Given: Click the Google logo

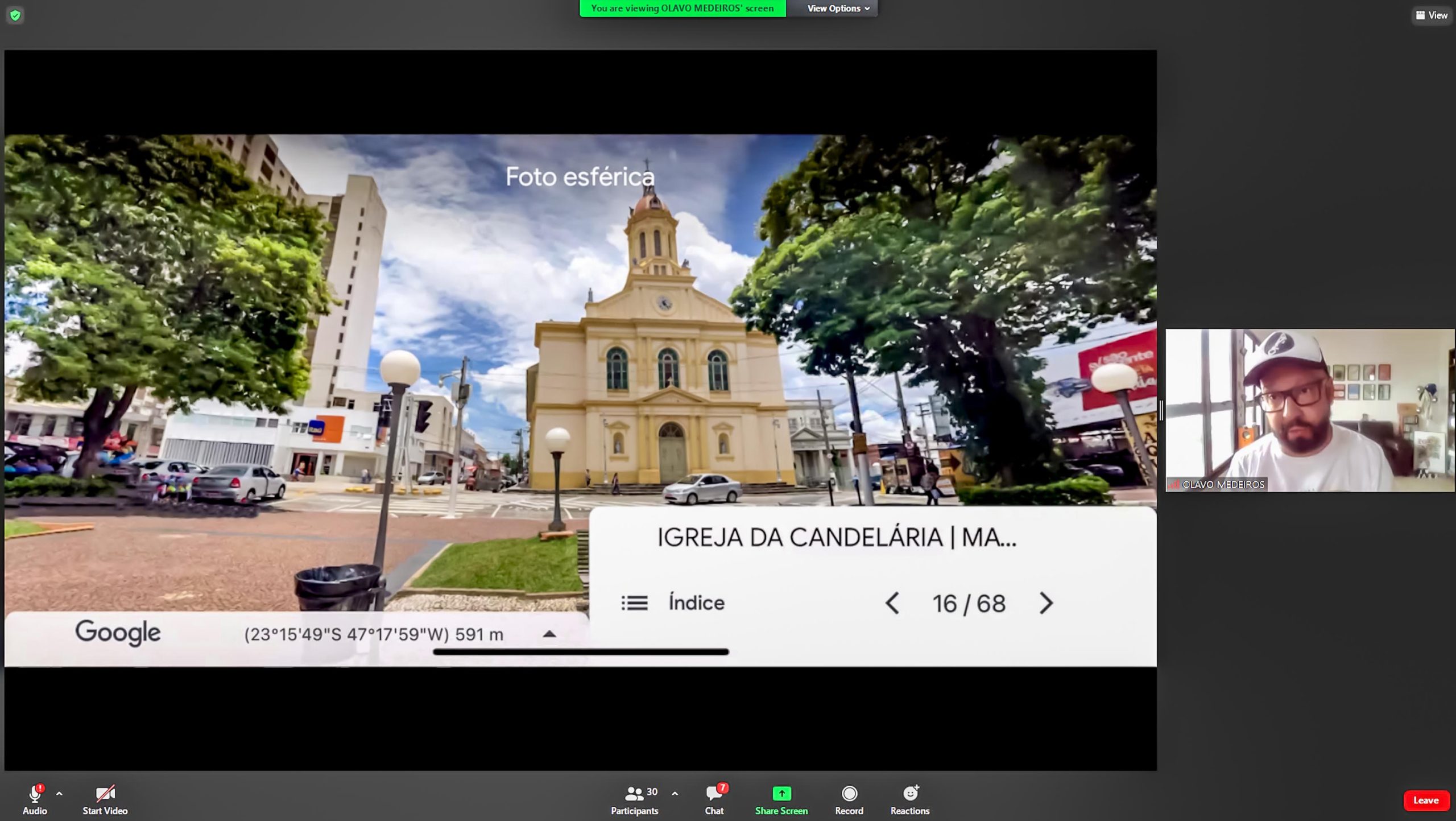Looking at the screenshot, I should 118,633.
